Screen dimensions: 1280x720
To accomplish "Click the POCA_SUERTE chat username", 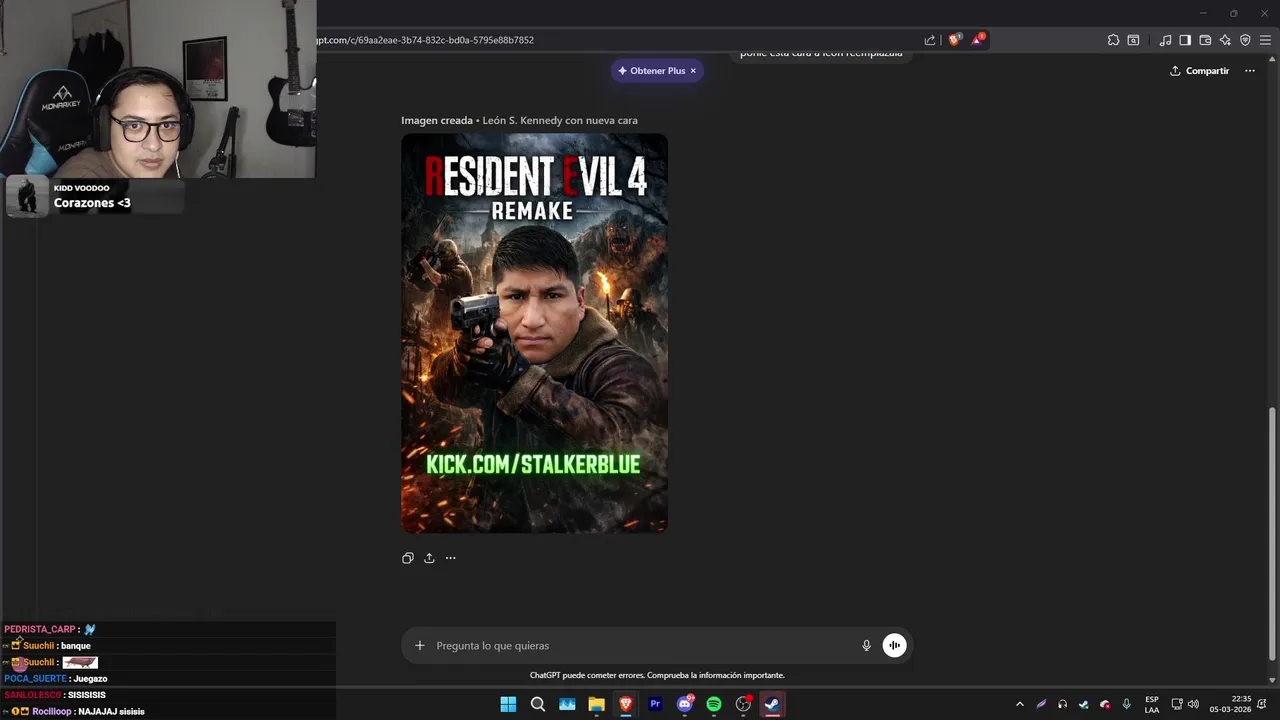I will 35,678.
